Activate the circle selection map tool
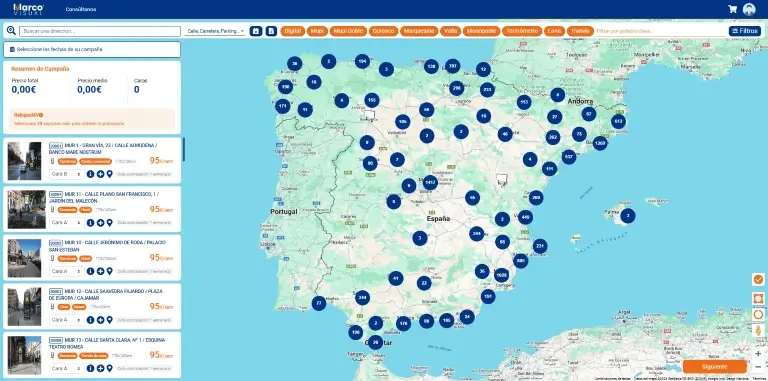The image size is (768, 381). [x=758, y=314]
